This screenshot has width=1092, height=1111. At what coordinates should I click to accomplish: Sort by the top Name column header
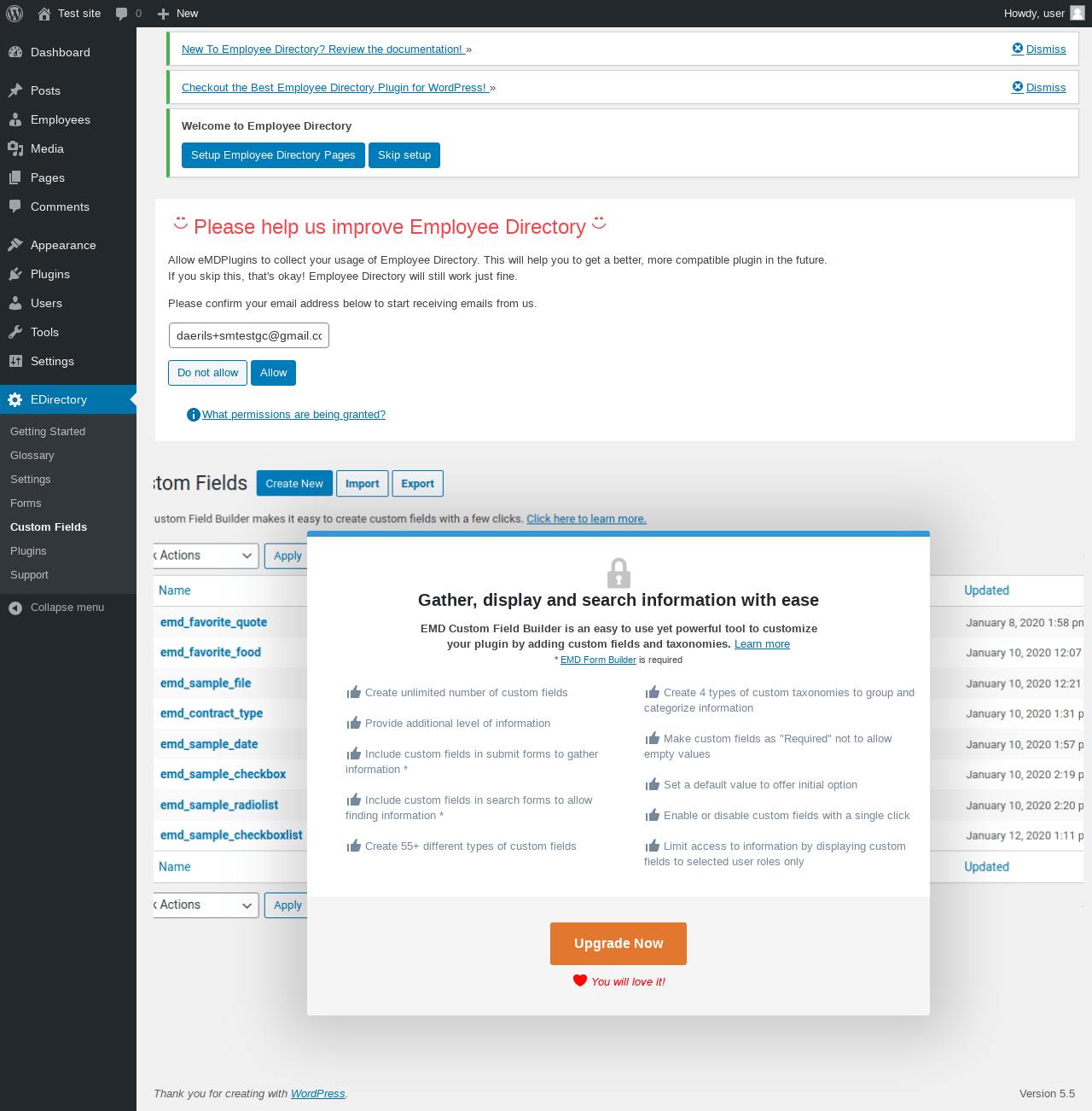coord(174,590)
